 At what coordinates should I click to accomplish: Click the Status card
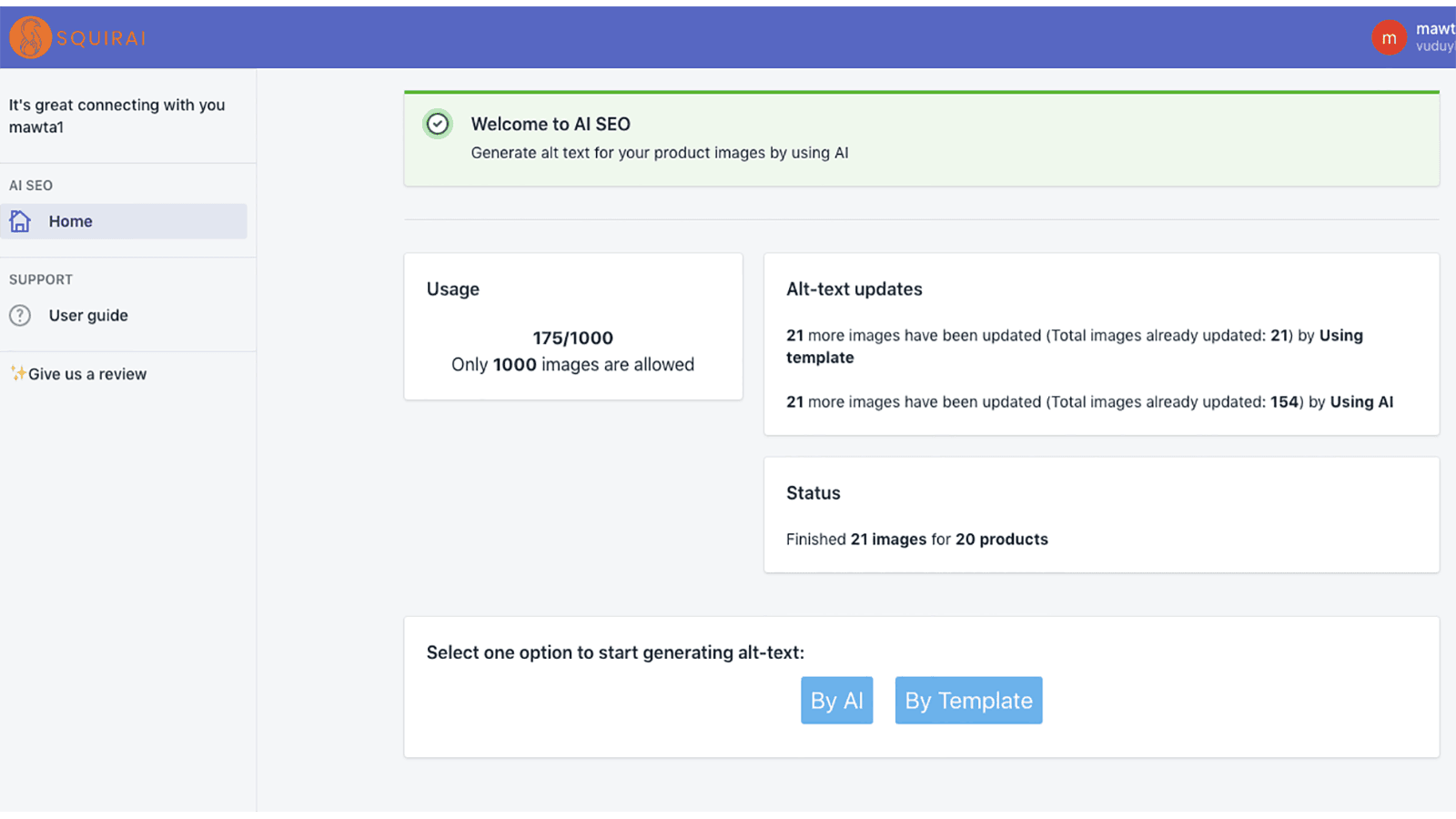click(x=1103, y=514)
